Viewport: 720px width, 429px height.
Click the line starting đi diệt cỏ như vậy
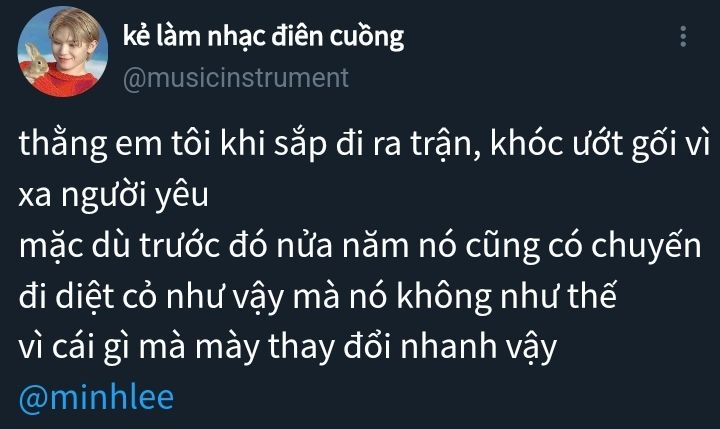tap(317, 296)
